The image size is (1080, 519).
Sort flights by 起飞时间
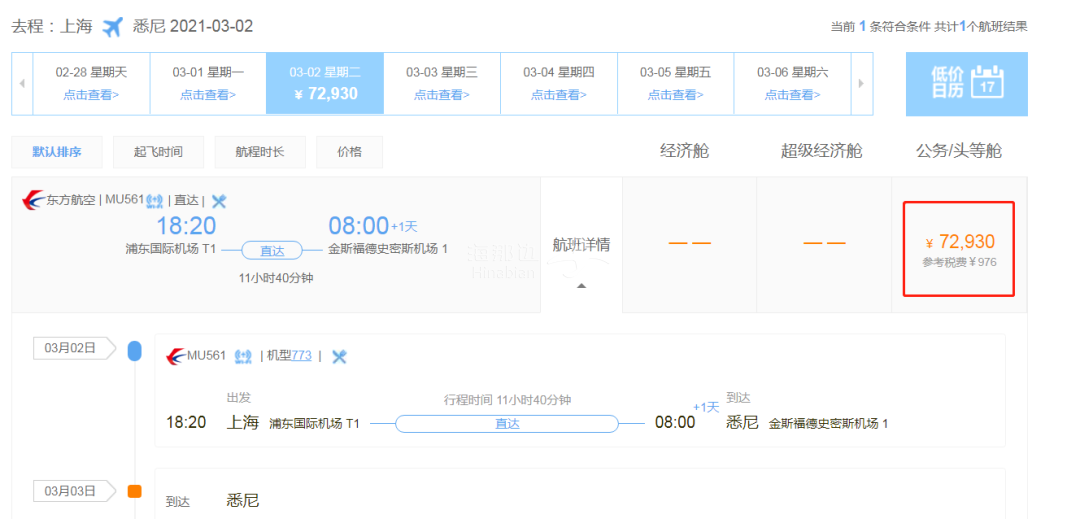(158, 152)
